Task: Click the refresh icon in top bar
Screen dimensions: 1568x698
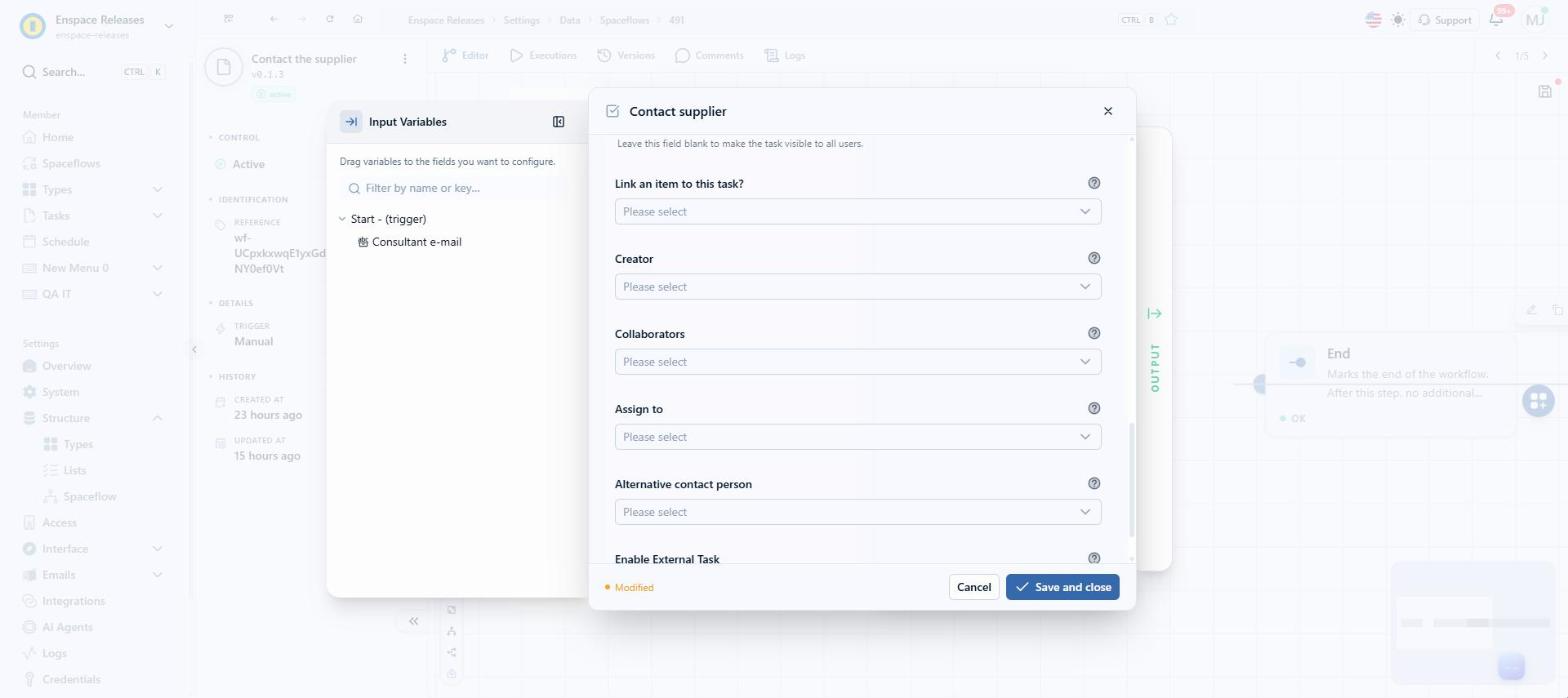Action: click(x=330, y=19)
